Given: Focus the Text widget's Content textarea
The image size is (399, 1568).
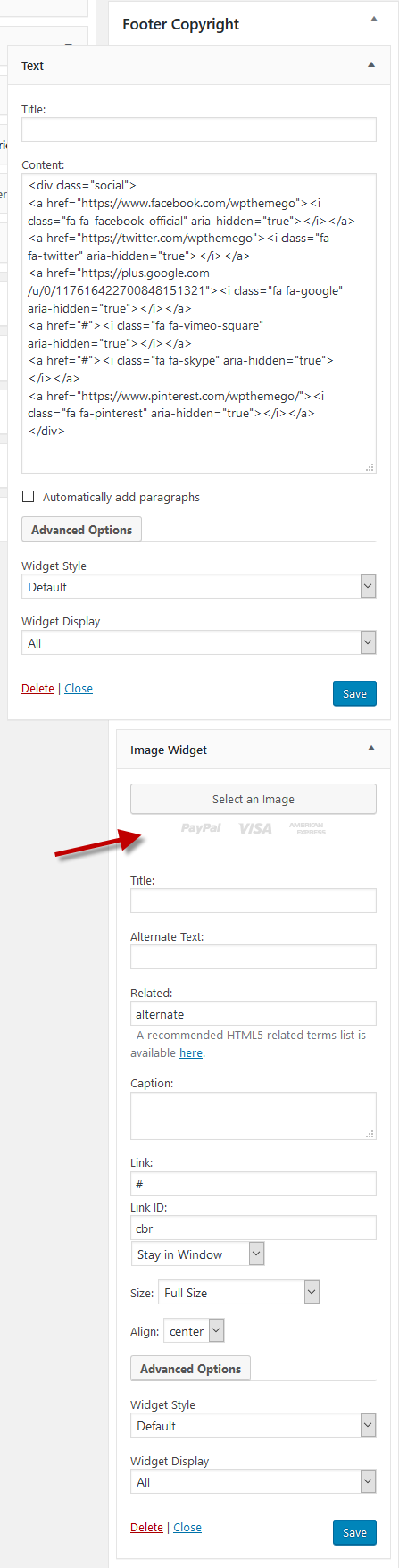Looking at the screenshot, I should pyautogui.click(x=199, y=323).
